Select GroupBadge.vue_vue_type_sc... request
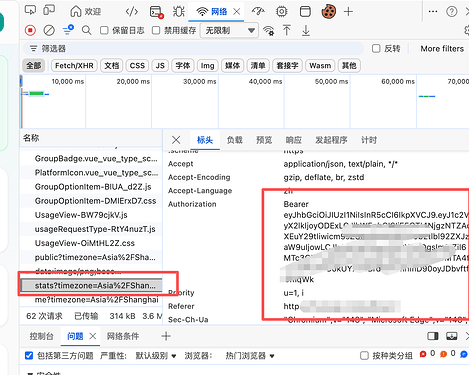The image size is (469, 375). [91, 159]
